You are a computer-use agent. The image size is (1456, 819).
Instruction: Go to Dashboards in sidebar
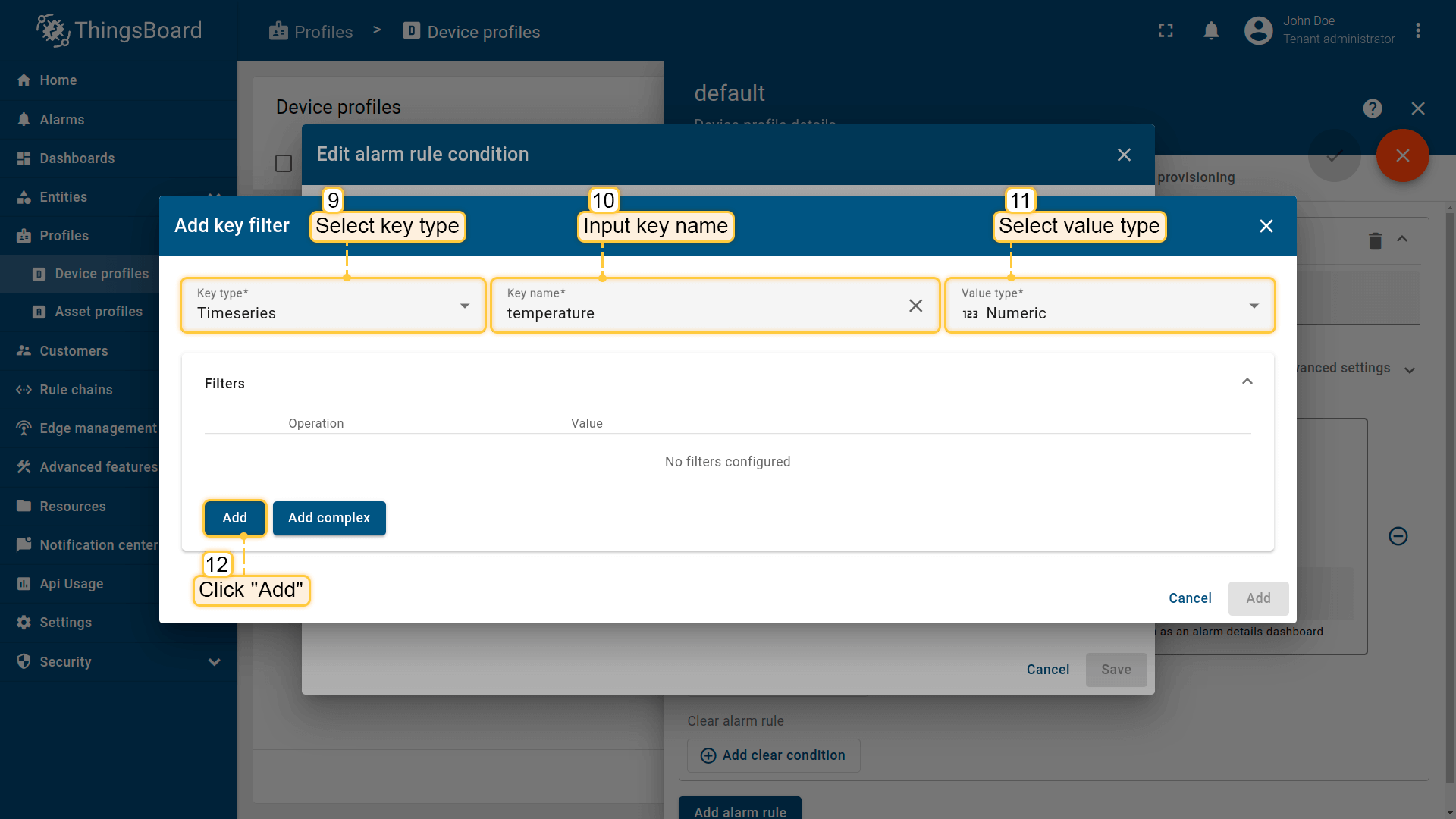coord(77,158)
